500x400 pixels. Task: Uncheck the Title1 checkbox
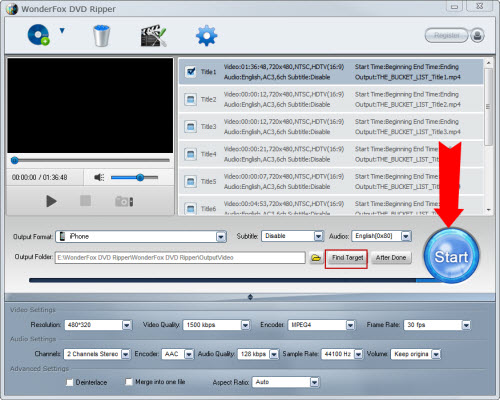[x=191, y=72]
